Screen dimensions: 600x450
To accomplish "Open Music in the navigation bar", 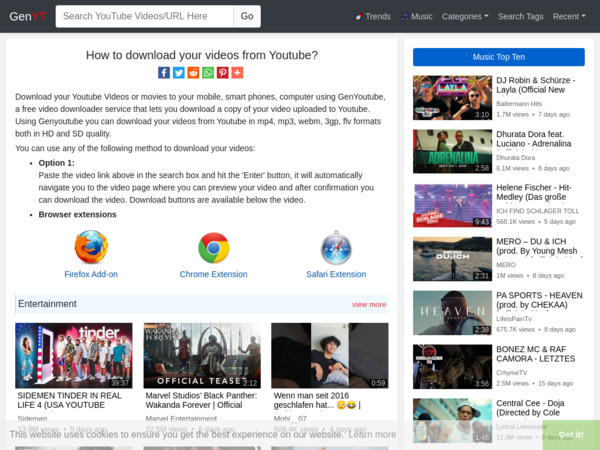I will pos(417,16).
